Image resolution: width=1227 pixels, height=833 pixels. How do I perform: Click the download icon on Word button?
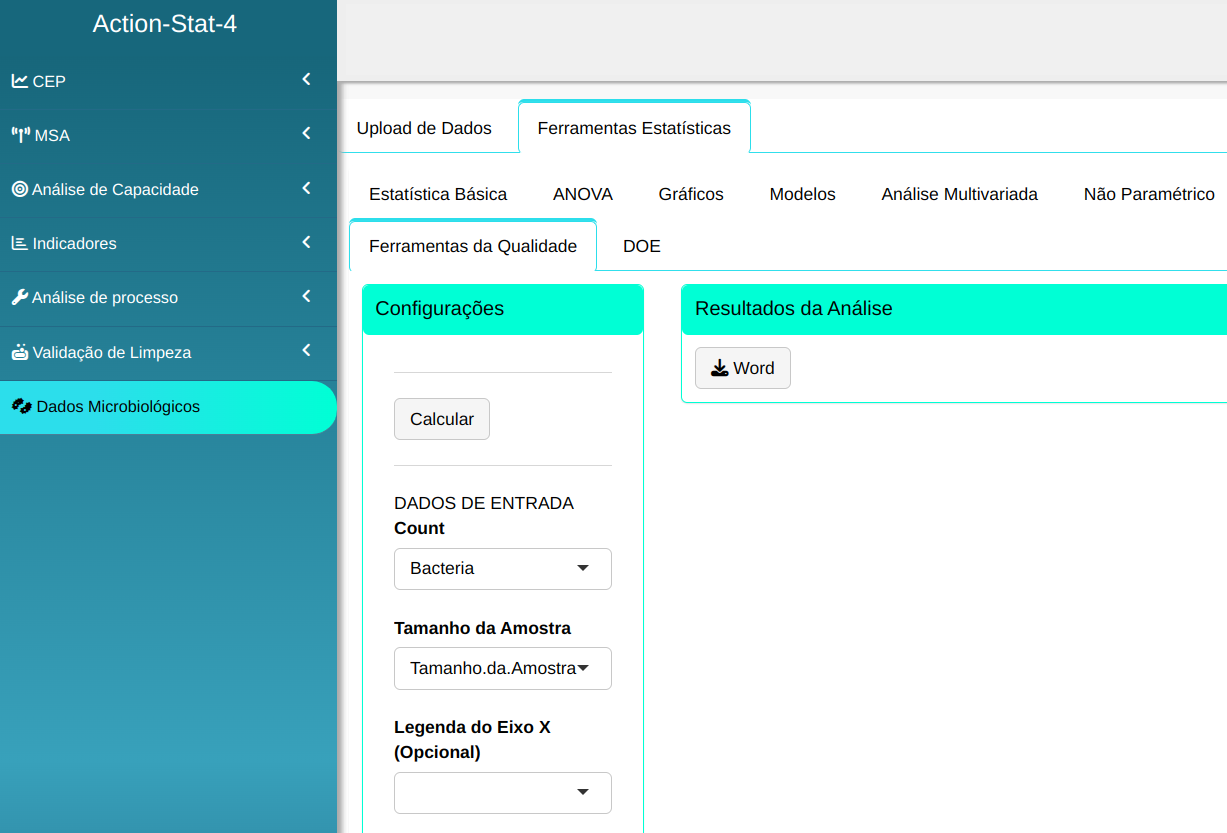point(719,368)
